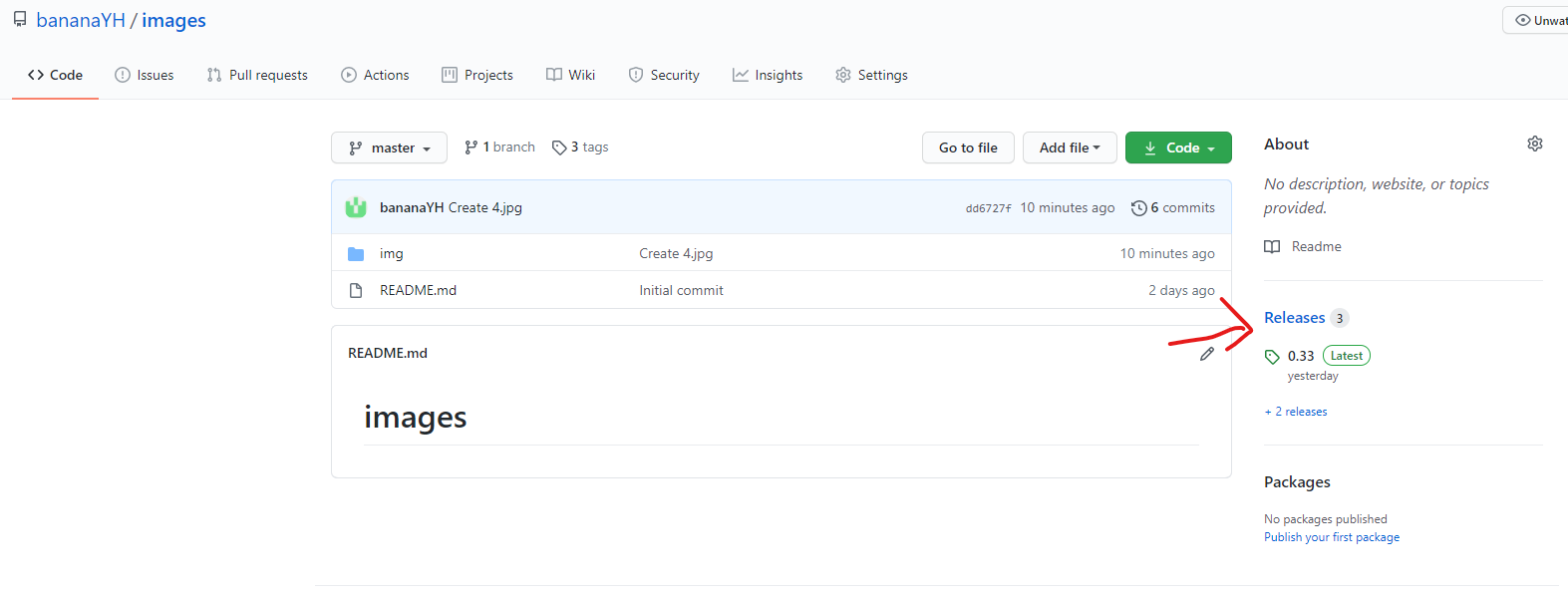The image size is (1568, 595).
Task: Open the repository Settings tab
Action: 871,75
